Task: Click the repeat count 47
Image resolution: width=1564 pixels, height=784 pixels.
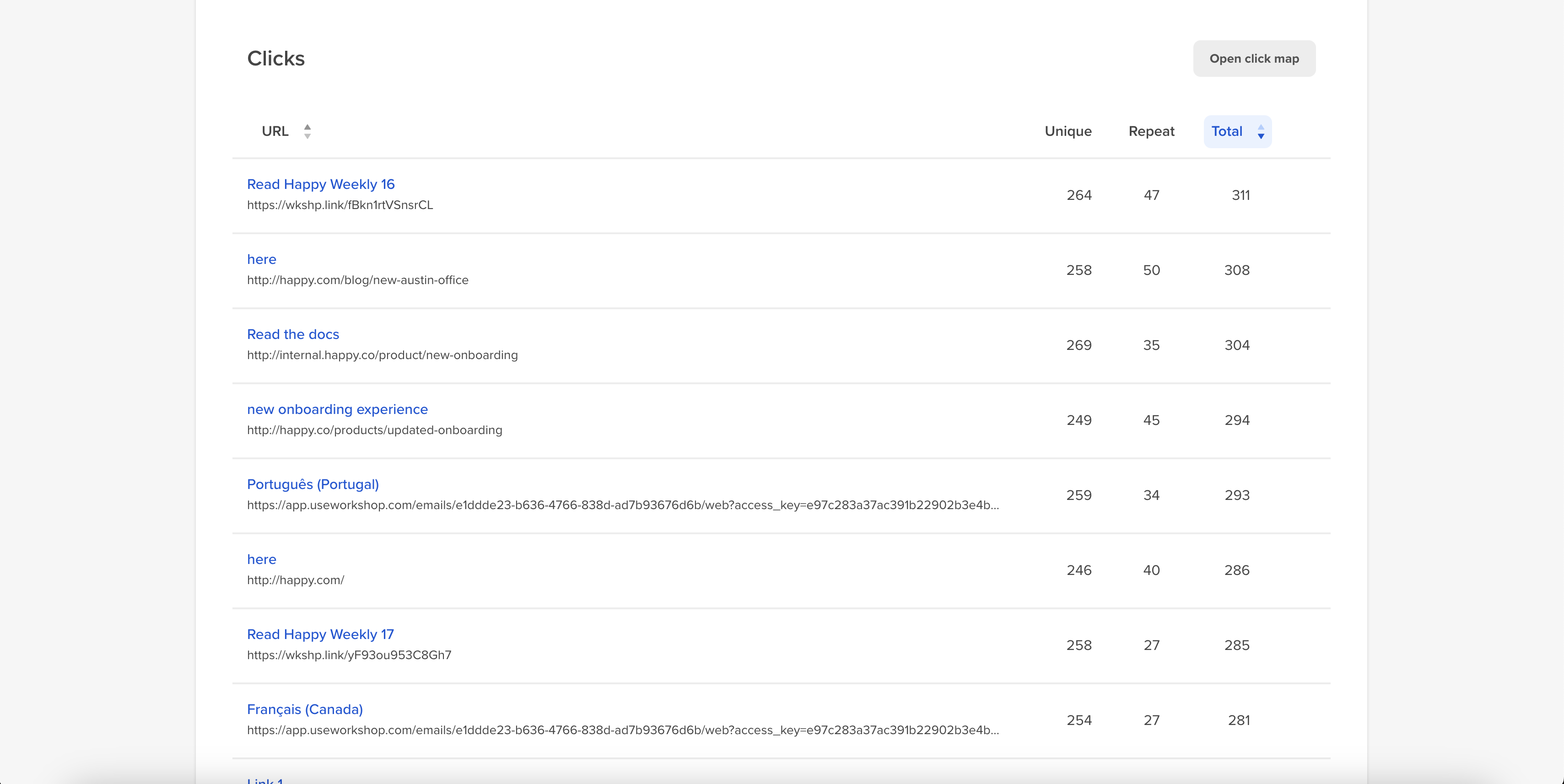Action: pyautogui.click(x=1151, y=195)
